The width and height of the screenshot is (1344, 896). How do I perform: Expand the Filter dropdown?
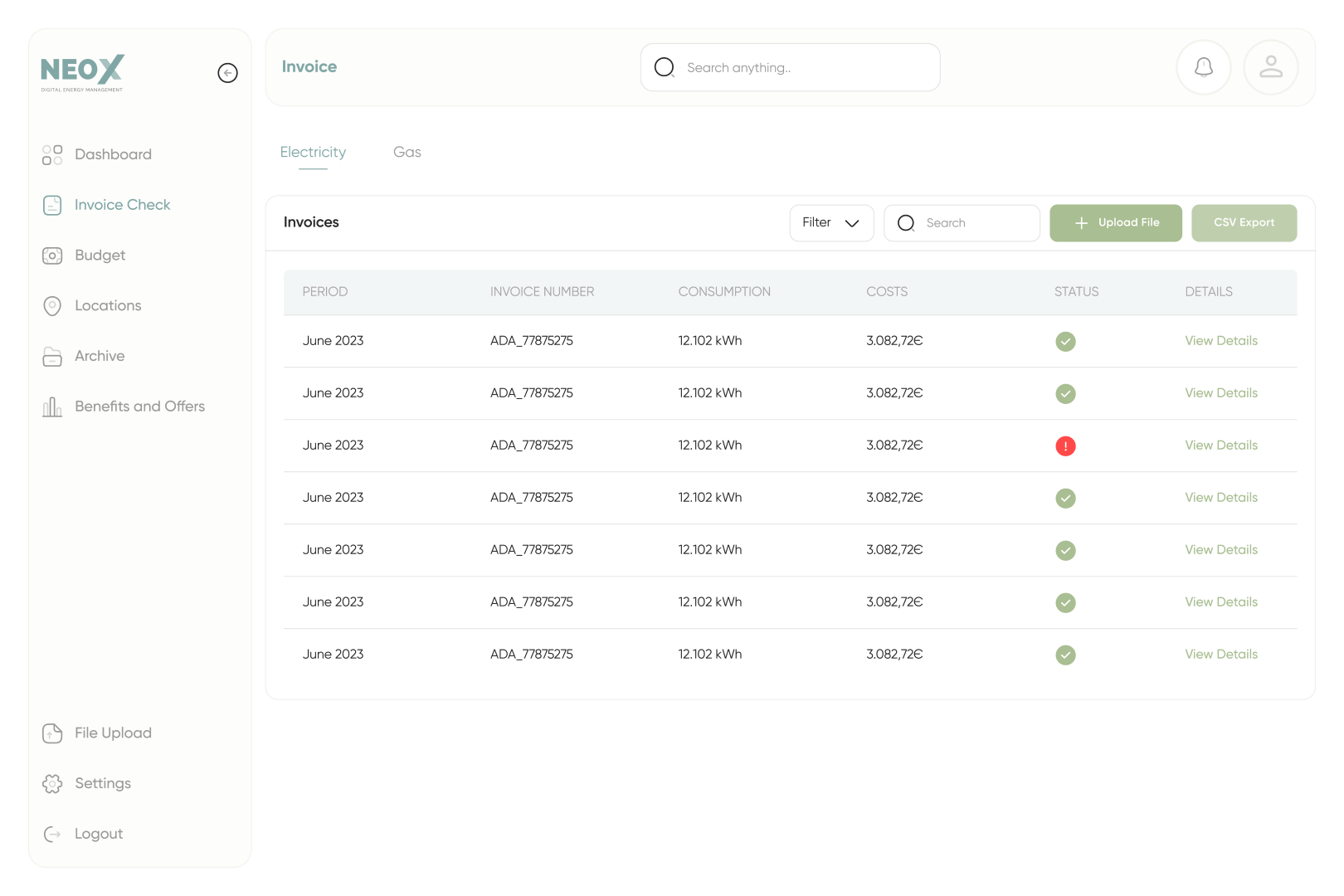[x=831, y=223]
